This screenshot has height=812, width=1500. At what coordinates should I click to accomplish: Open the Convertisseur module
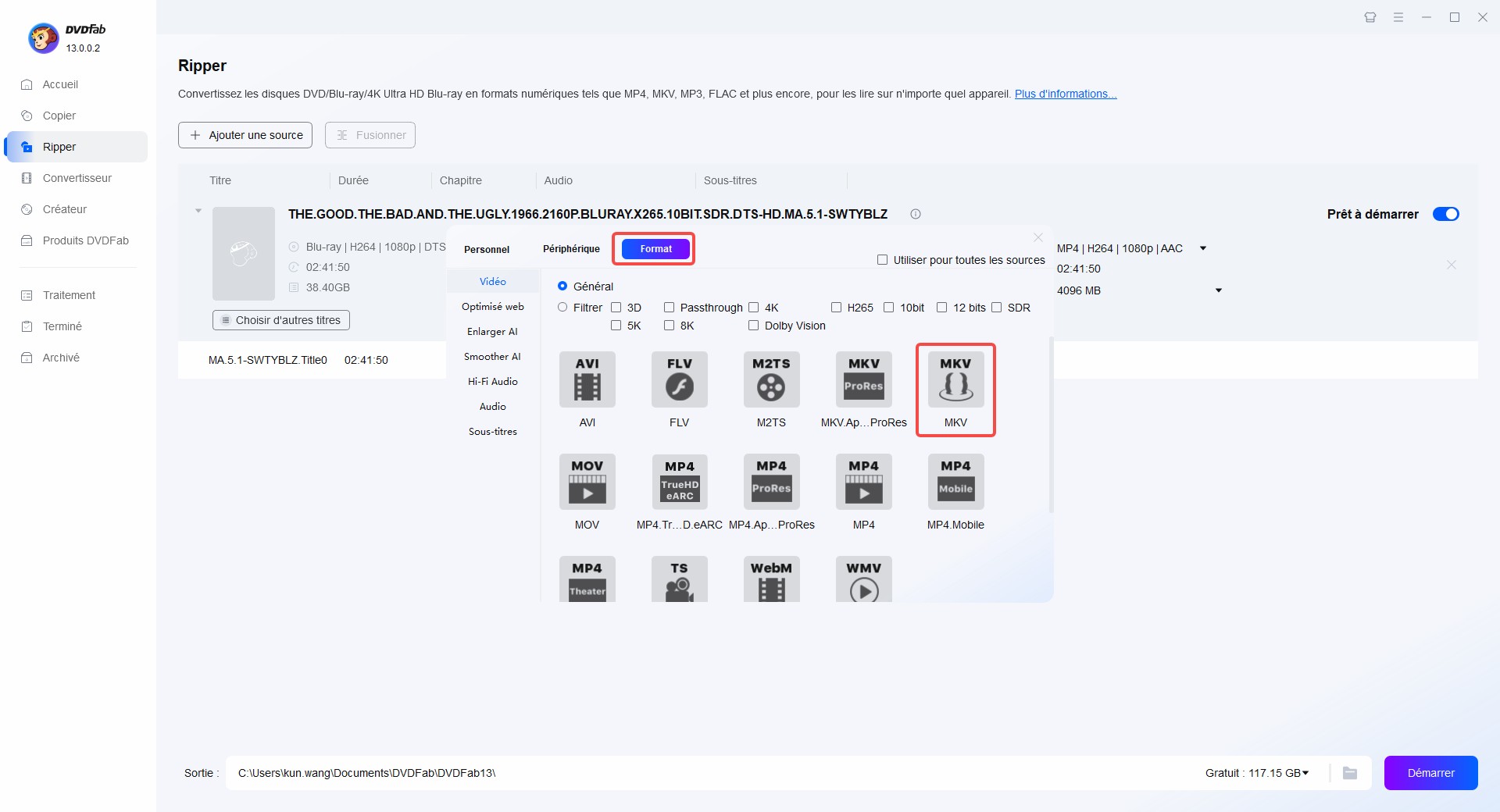click(77, 178)
